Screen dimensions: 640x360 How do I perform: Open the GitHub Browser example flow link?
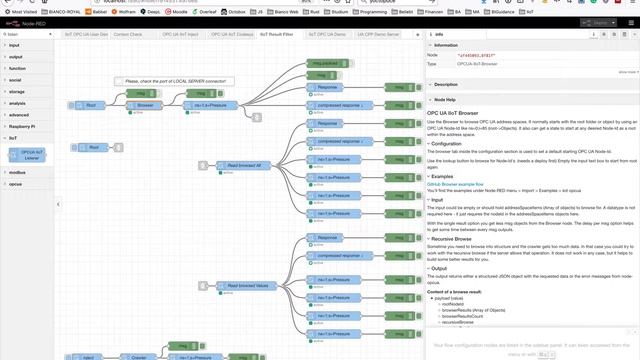455,184
